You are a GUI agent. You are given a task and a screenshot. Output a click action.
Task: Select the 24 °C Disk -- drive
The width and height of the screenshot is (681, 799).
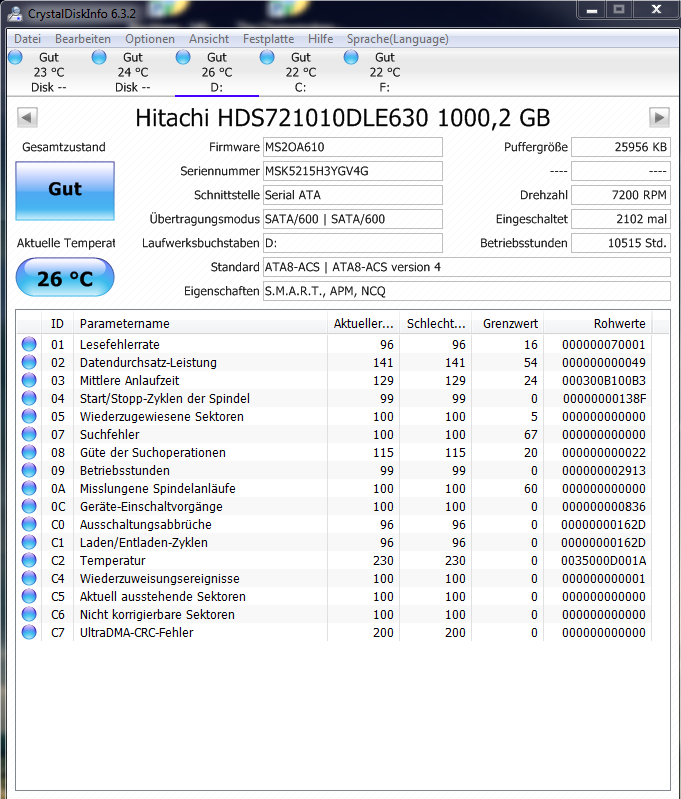pyautogui.click(x=133, y=72)
